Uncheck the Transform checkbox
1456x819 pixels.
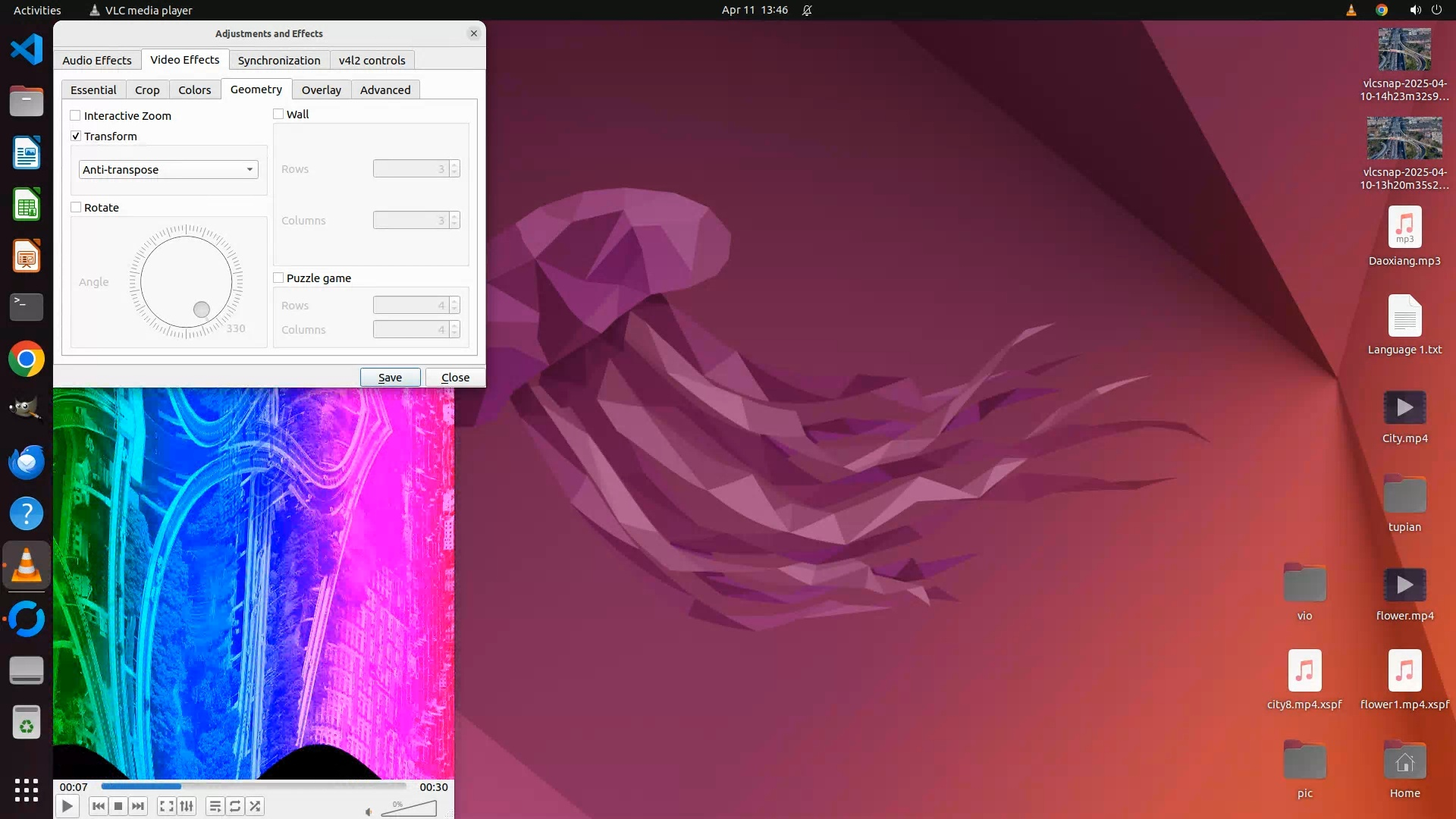[x=76, y=136]
